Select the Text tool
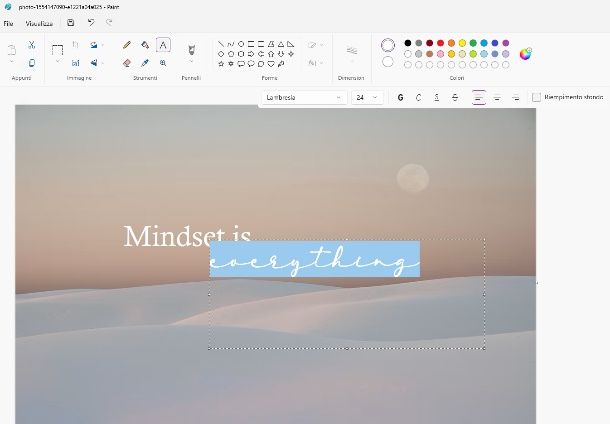The width and height of the screenshot is (610, 424). [x=163, y=45]
